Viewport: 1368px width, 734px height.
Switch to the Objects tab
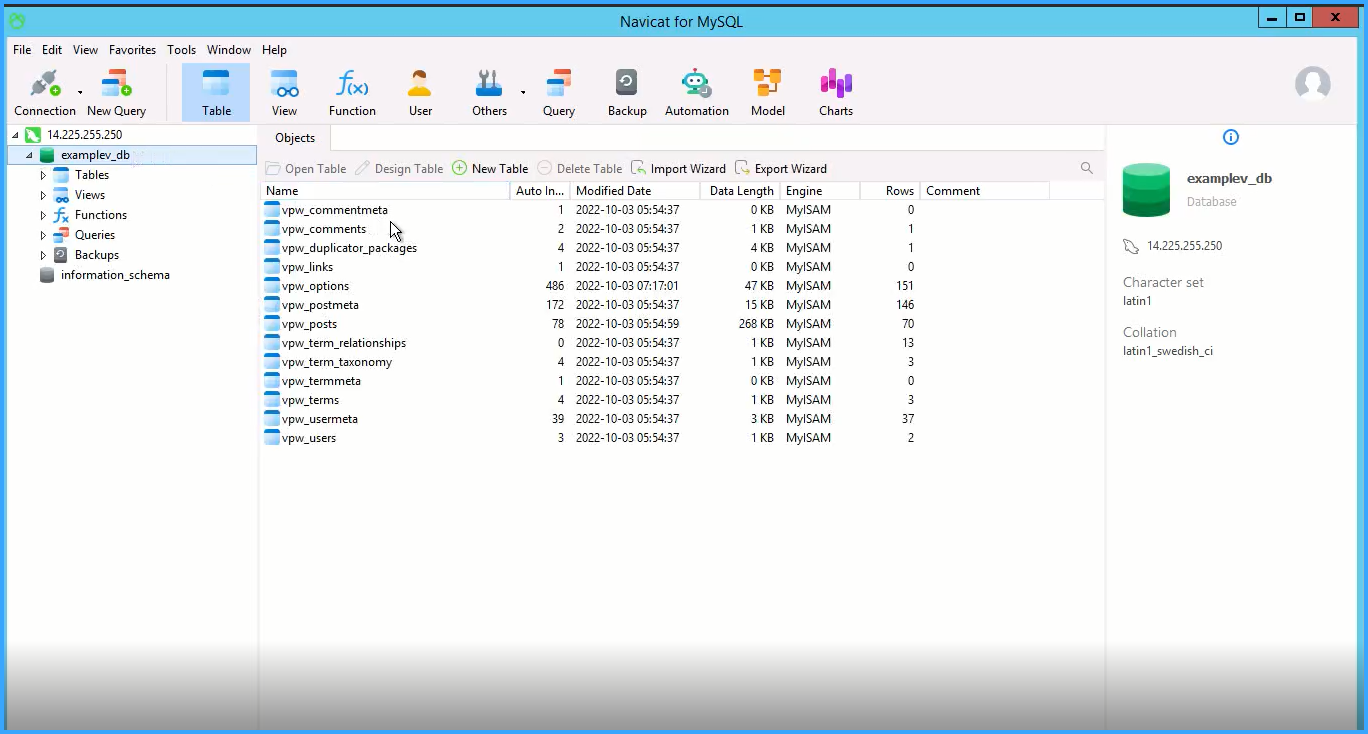click(x=295, y=138)
